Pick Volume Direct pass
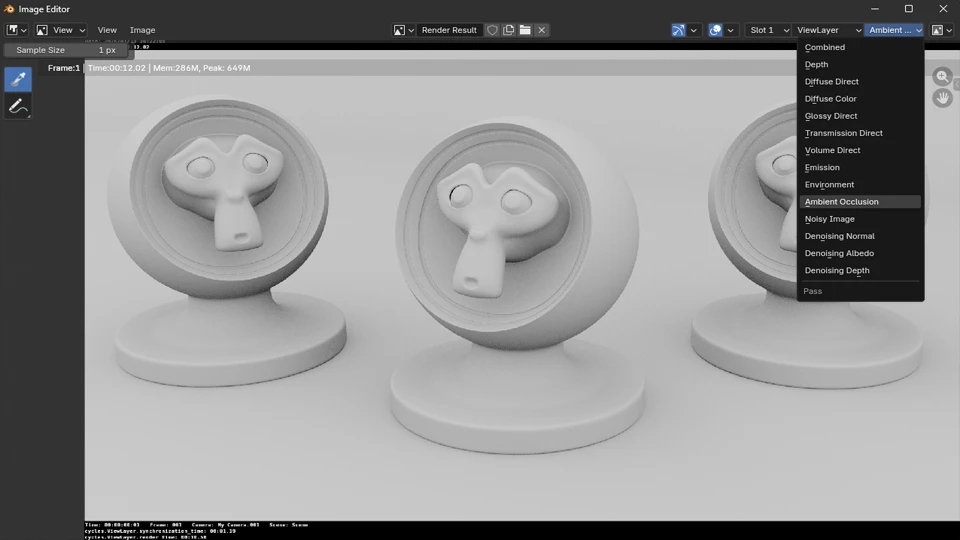Image resolution: width=960 pixels, height=540 pixels. [860, 150]
